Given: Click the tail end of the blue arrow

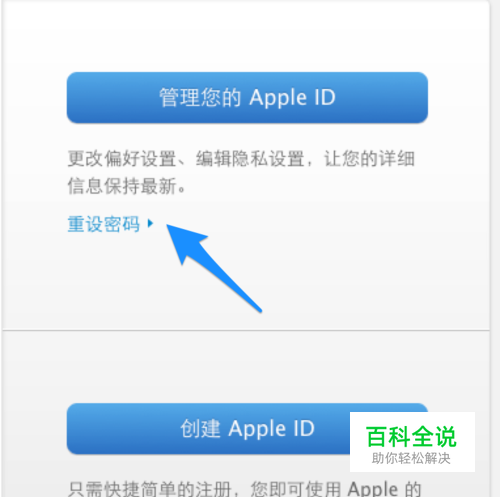Looking at the screenshot, I should pos(258,309).
